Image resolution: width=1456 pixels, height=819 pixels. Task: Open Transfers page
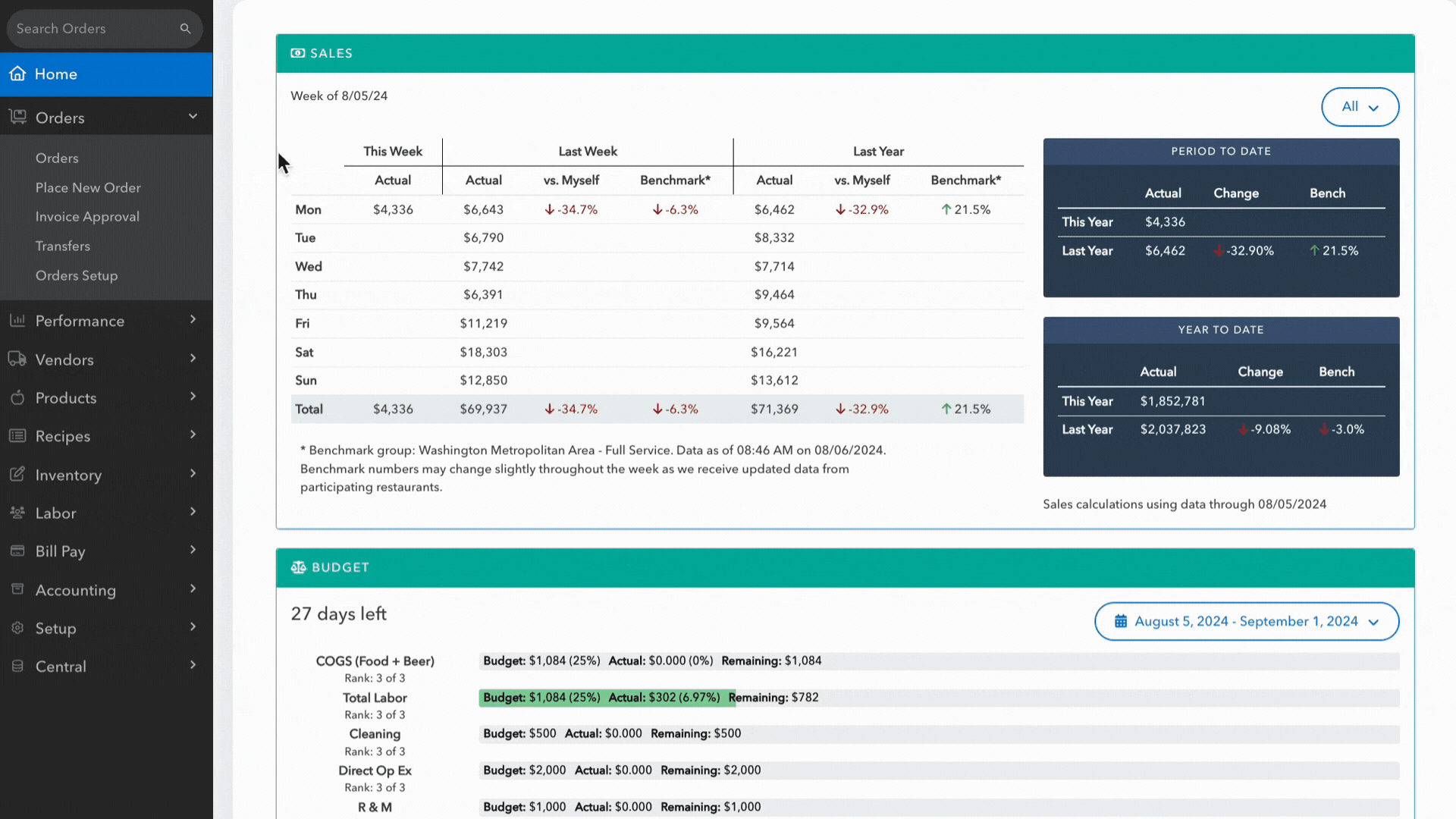pos(63,246)
